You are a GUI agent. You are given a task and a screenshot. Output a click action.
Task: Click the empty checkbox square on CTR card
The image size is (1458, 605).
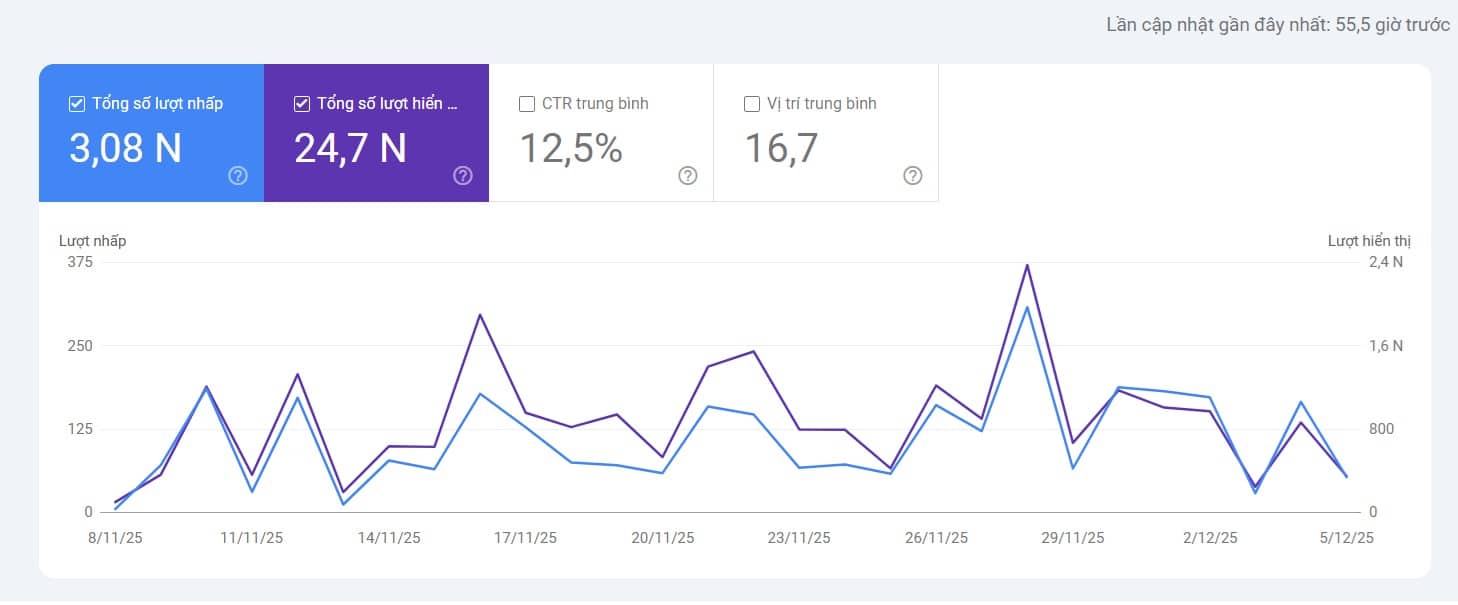(525, 103)
